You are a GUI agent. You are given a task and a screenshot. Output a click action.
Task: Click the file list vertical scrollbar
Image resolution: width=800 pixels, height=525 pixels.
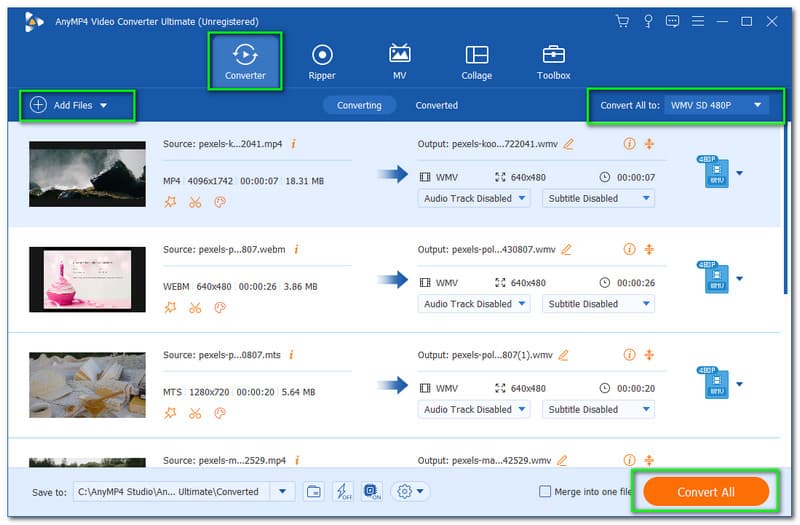(786, 208)
